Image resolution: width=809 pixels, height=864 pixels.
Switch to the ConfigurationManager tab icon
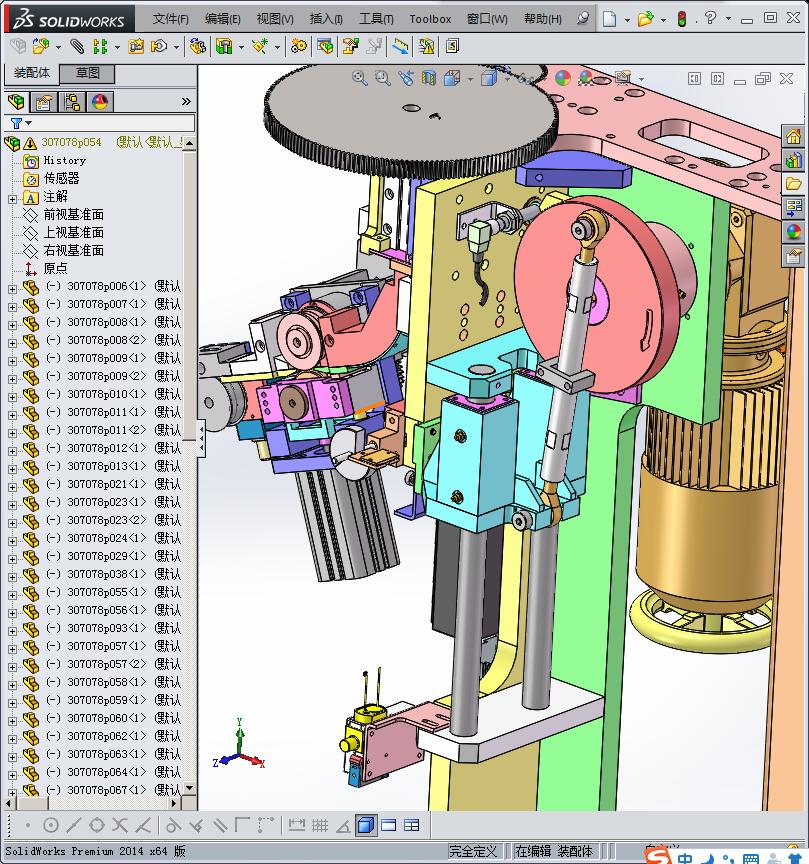tap(72, 101)
